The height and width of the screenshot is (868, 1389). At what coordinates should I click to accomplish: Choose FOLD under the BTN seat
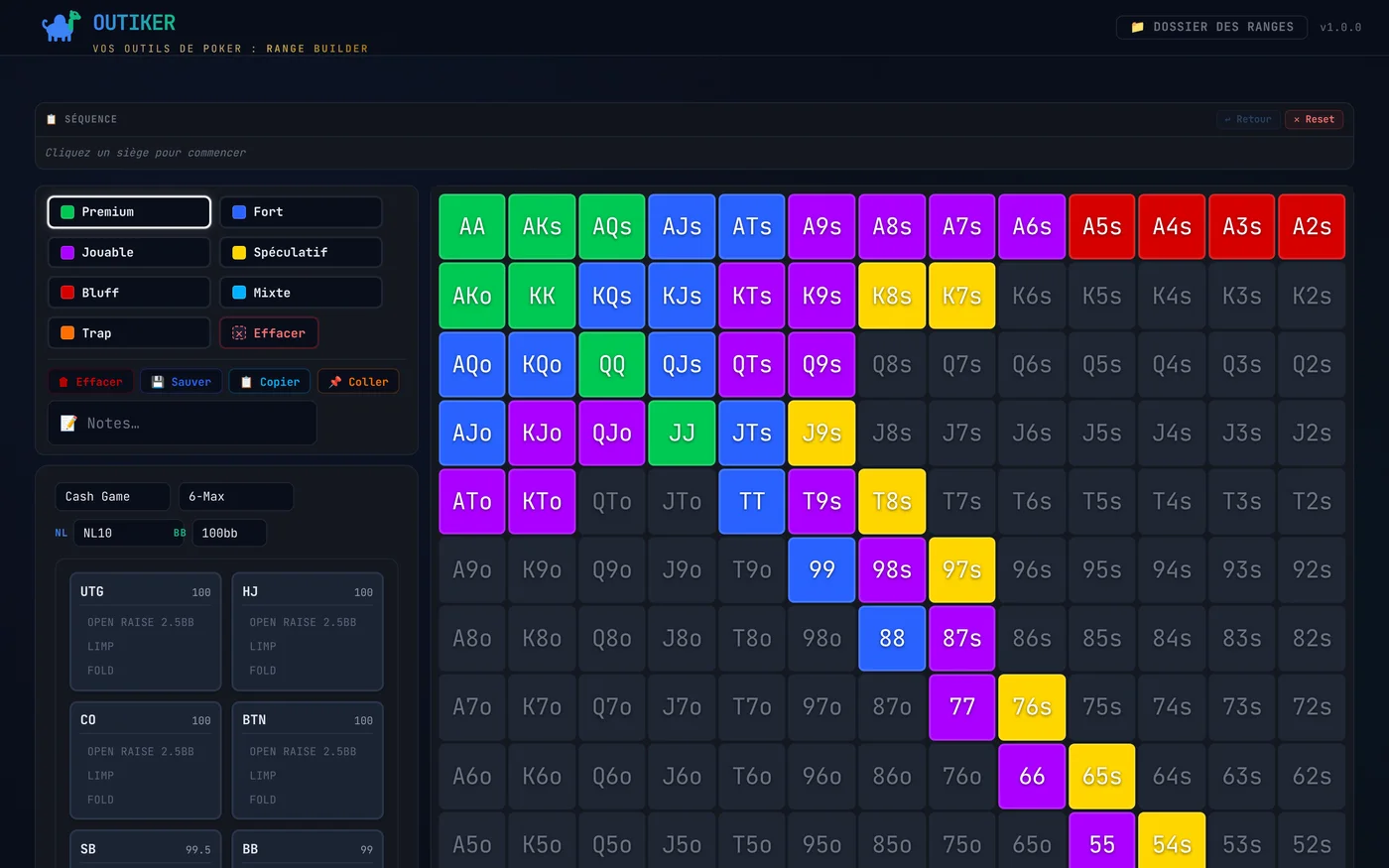coord(263,800)
